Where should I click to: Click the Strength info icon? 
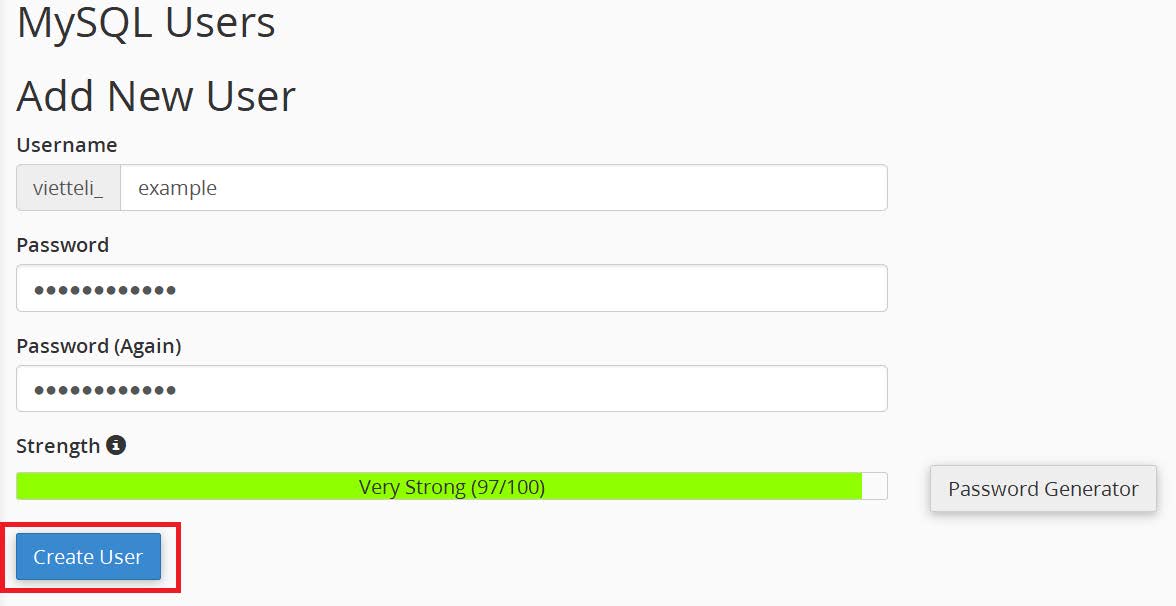pos(113,445)
